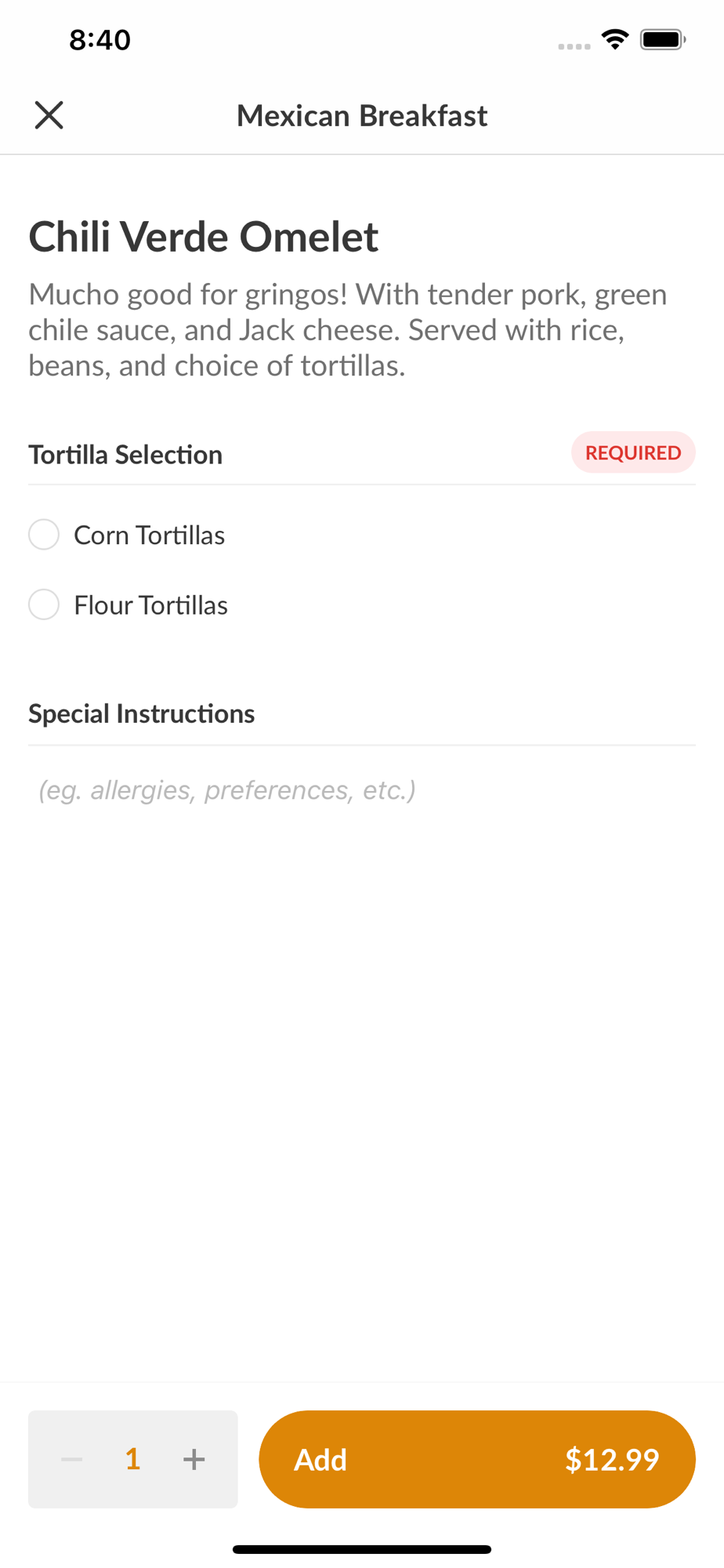Tap the Chili Verde Omelet title
Image resolution: width=724 pixels, height=1568 pixels.
pos(203,236)
